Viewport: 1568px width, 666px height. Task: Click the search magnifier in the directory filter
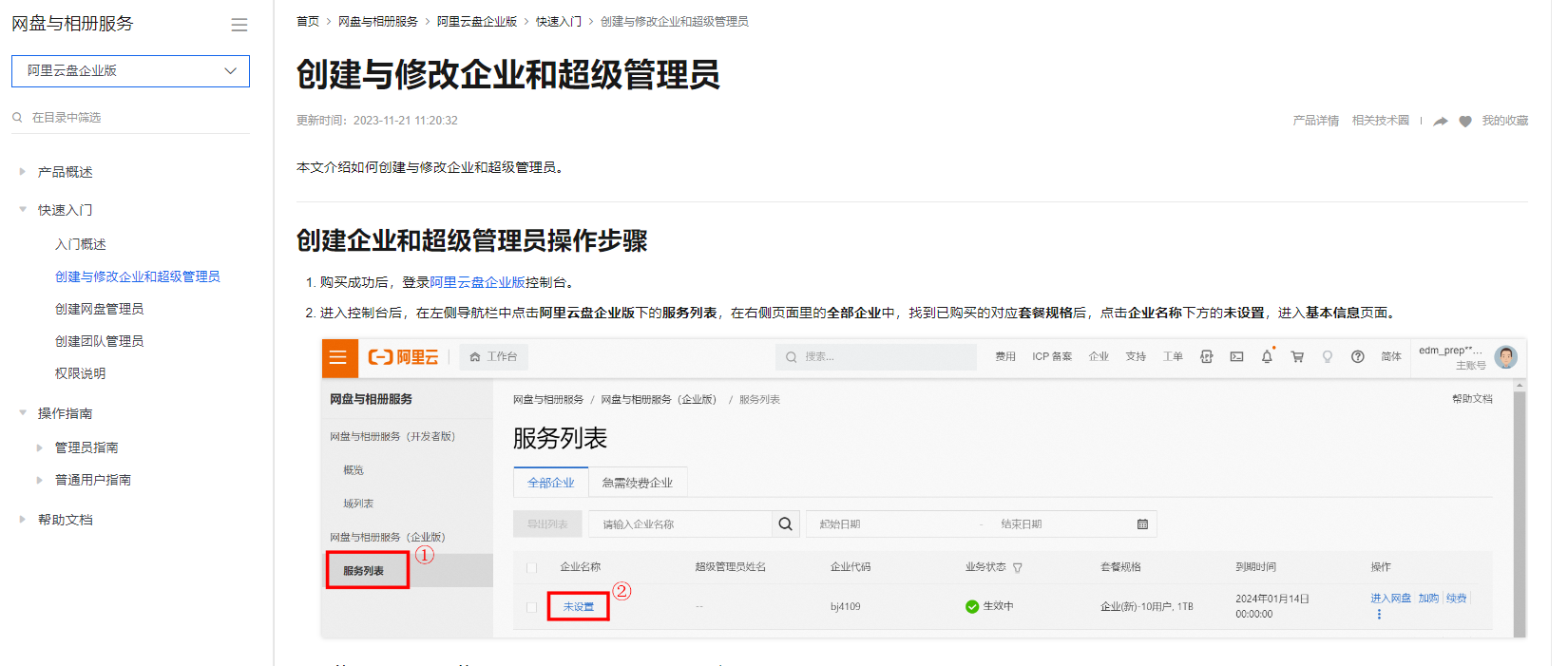[17, 117]
